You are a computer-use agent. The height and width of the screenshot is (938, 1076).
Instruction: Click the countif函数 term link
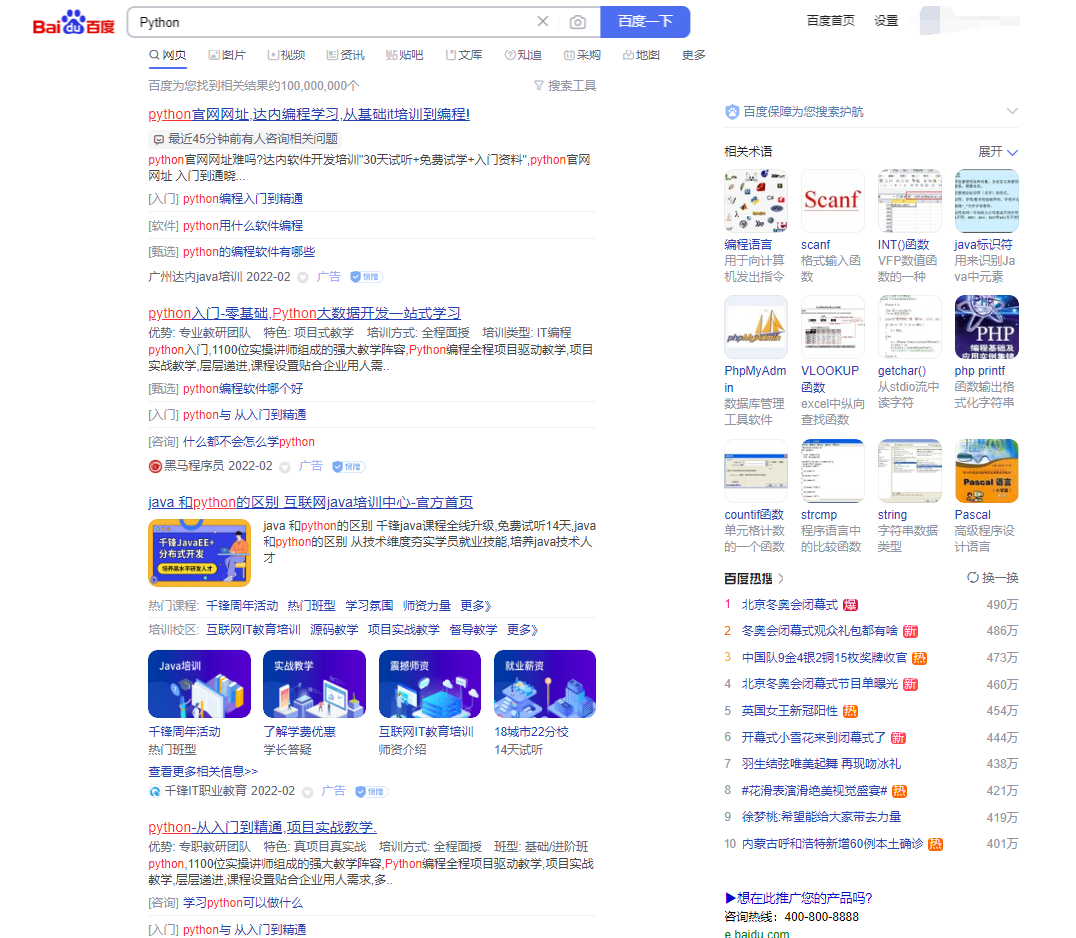753,515
